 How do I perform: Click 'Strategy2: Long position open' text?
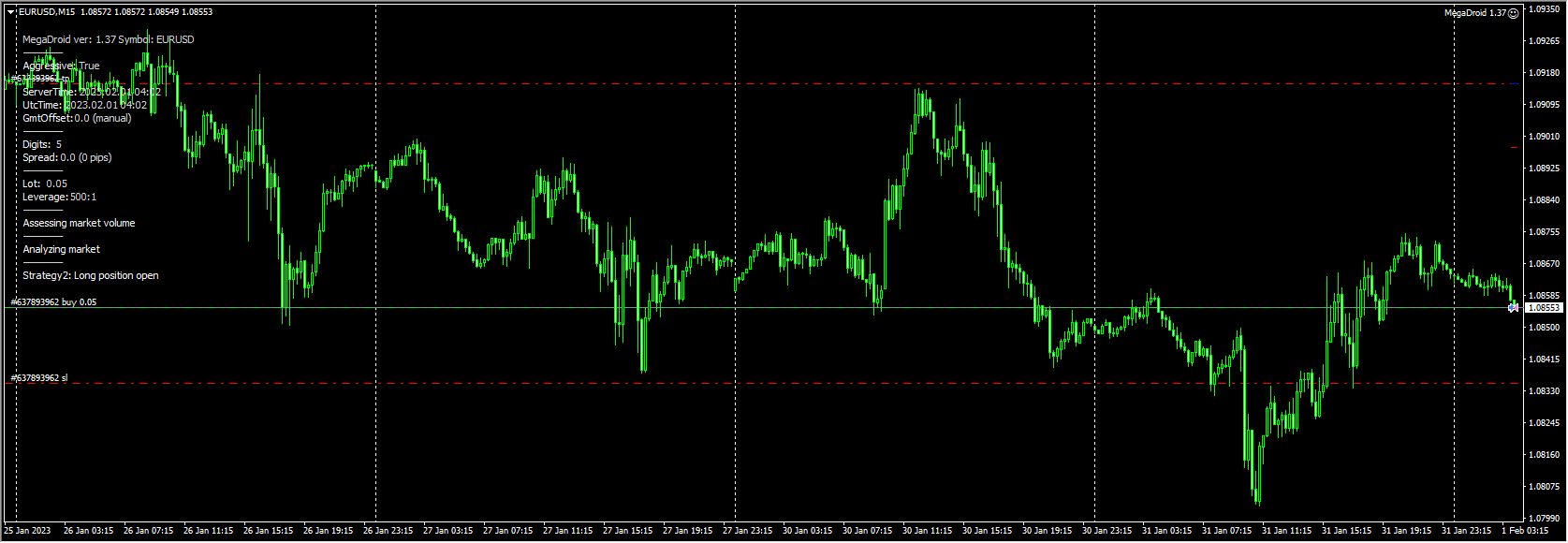point(91,275)
